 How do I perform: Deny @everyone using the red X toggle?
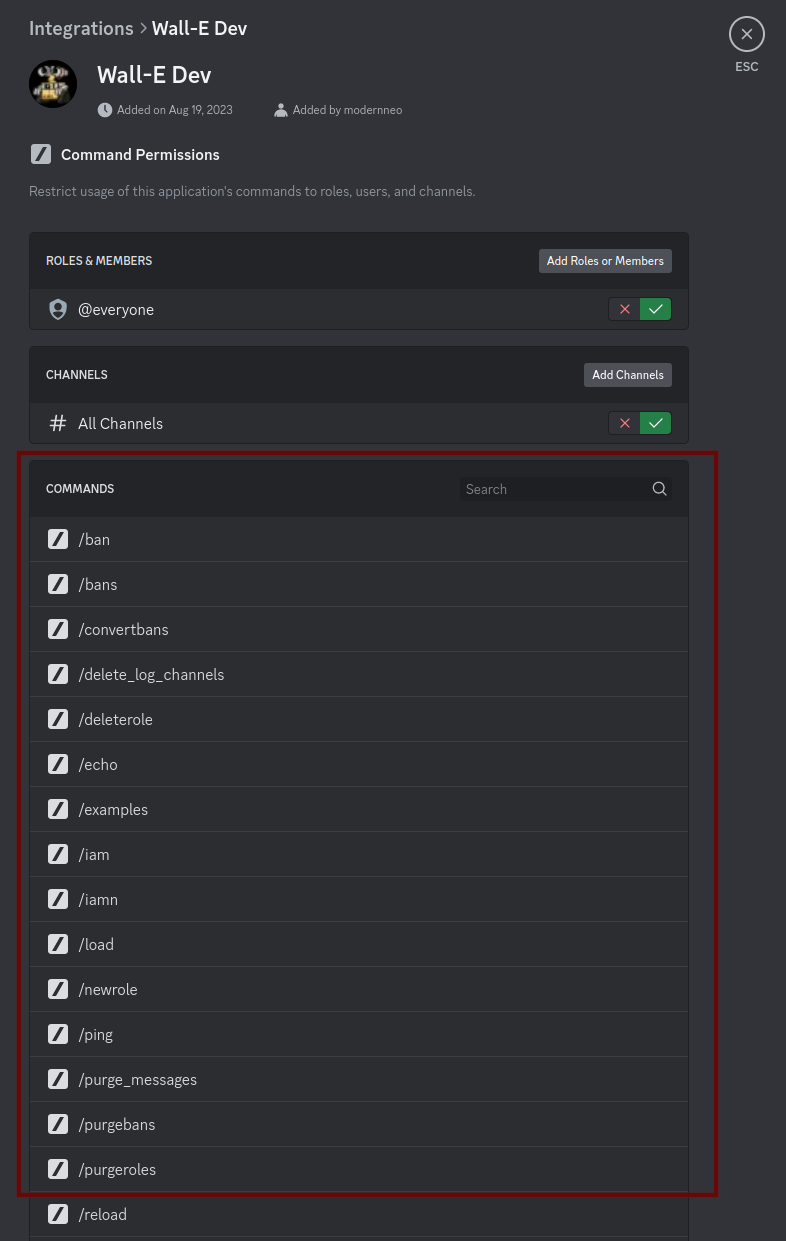tap(625, 309)
